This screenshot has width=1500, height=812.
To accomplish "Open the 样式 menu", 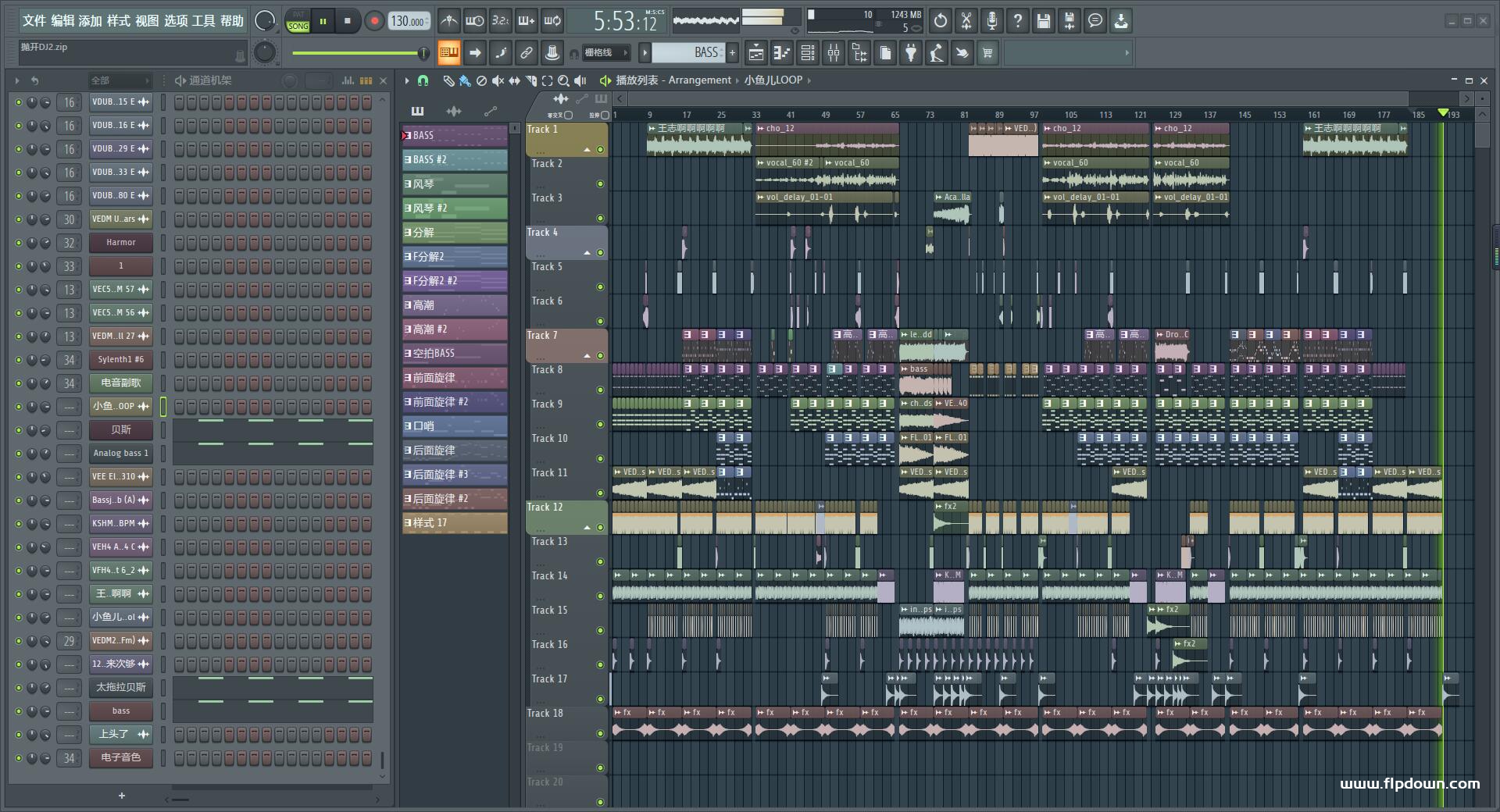I will 119,21.
